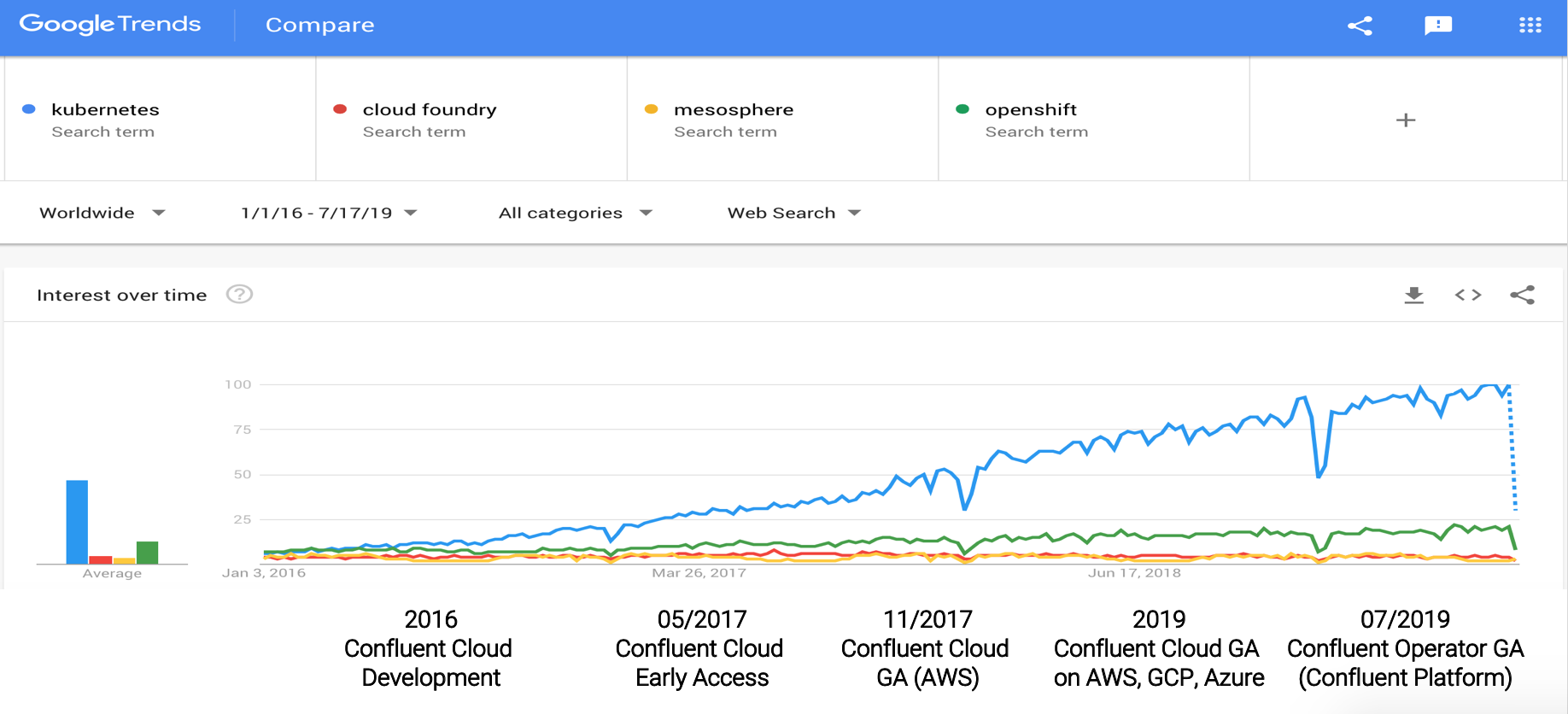Download the Interest over time chart data

pyautogui.click(x=1414, y=296)
